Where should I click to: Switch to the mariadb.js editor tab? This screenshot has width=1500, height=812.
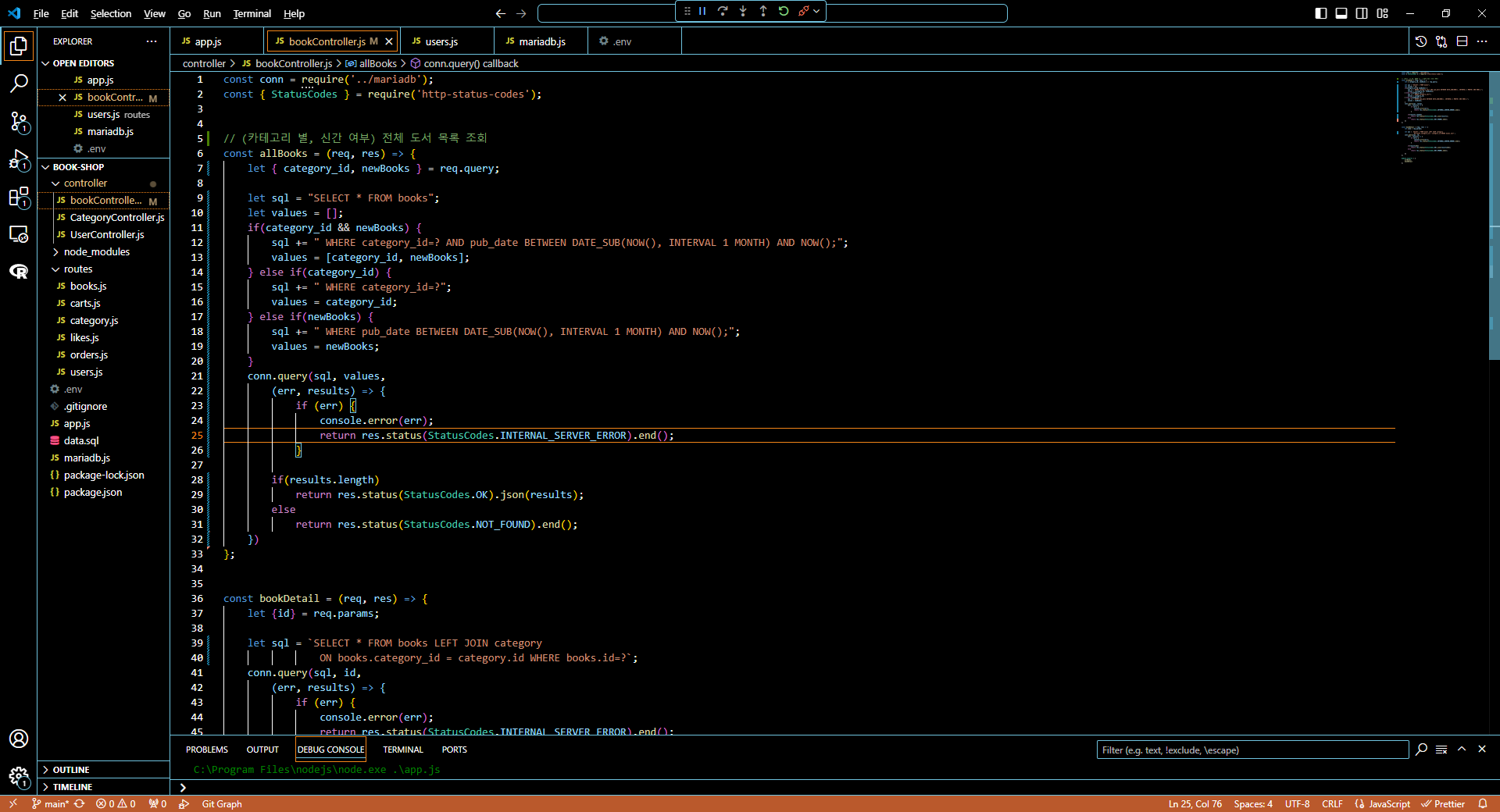pyautogui.click(x=541, y=41)
